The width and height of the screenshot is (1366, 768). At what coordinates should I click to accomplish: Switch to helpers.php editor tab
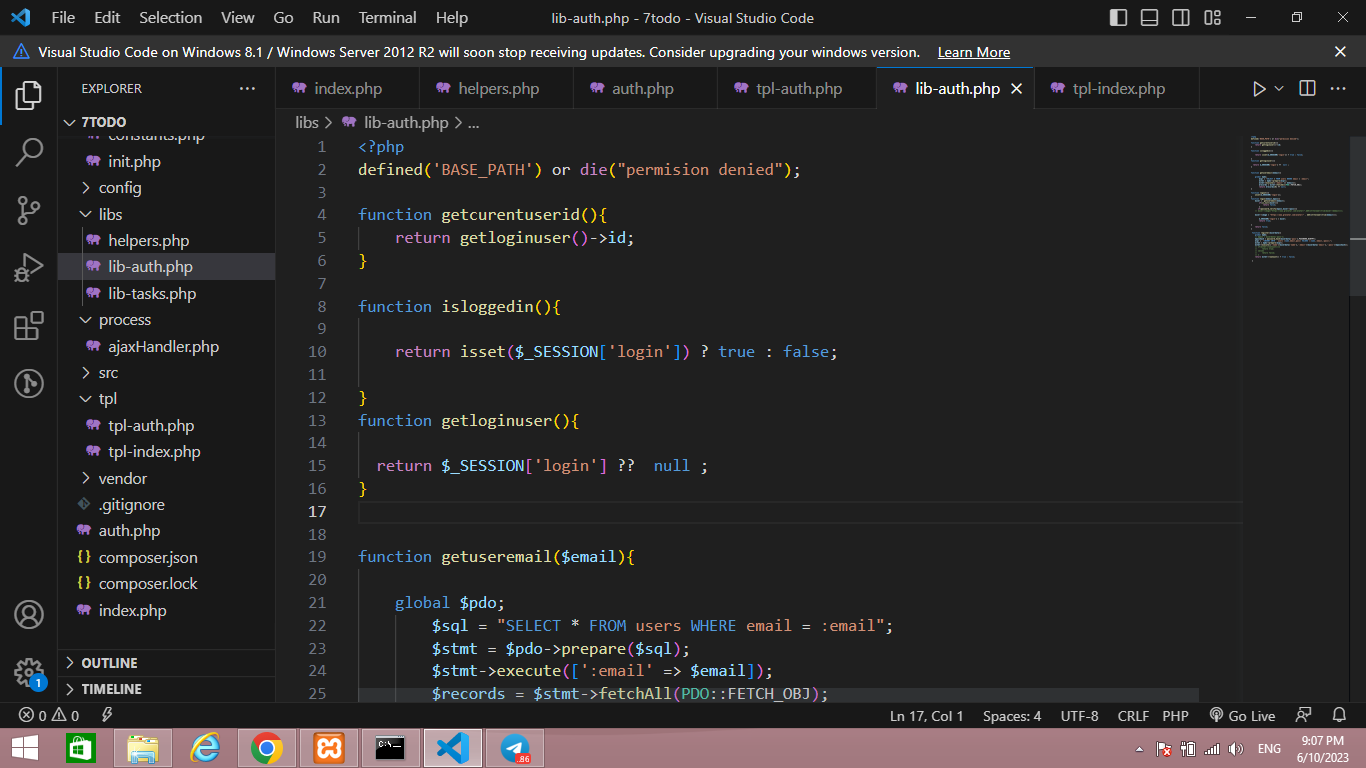498,89
